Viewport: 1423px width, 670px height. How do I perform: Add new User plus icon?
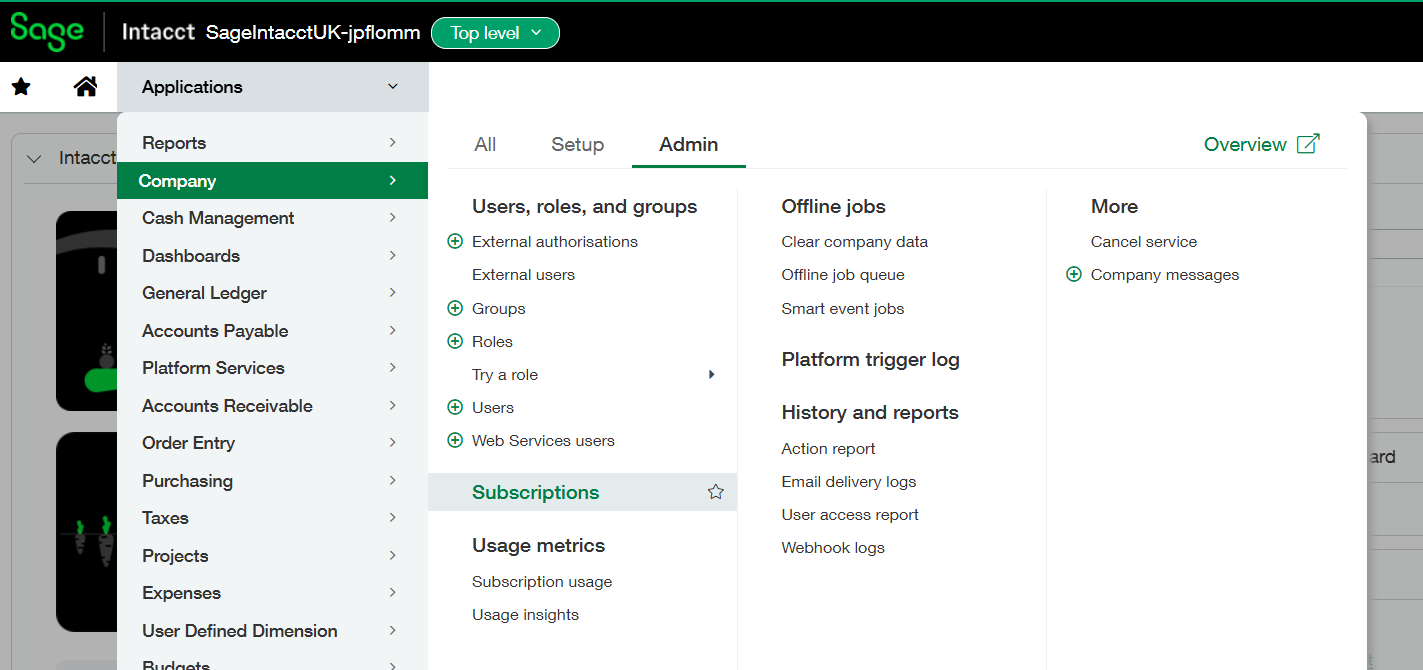[x=455, y=408]
